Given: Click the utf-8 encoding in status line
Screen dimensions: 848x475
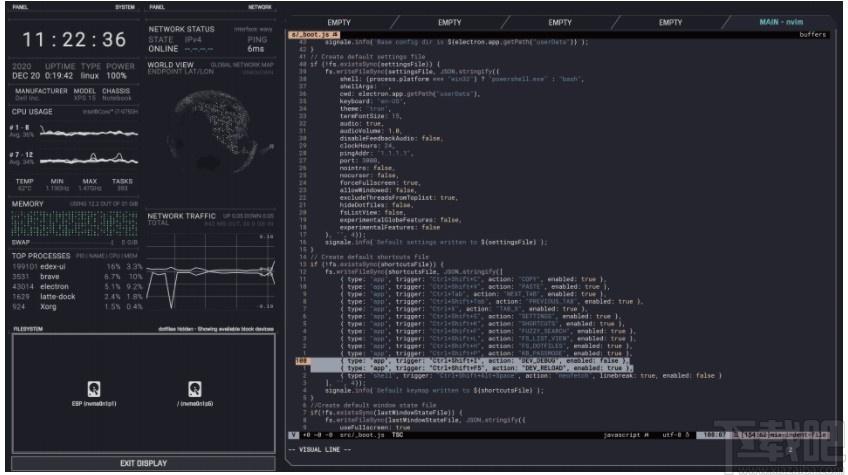Looking at the screenshot, I should click(672, 435).
